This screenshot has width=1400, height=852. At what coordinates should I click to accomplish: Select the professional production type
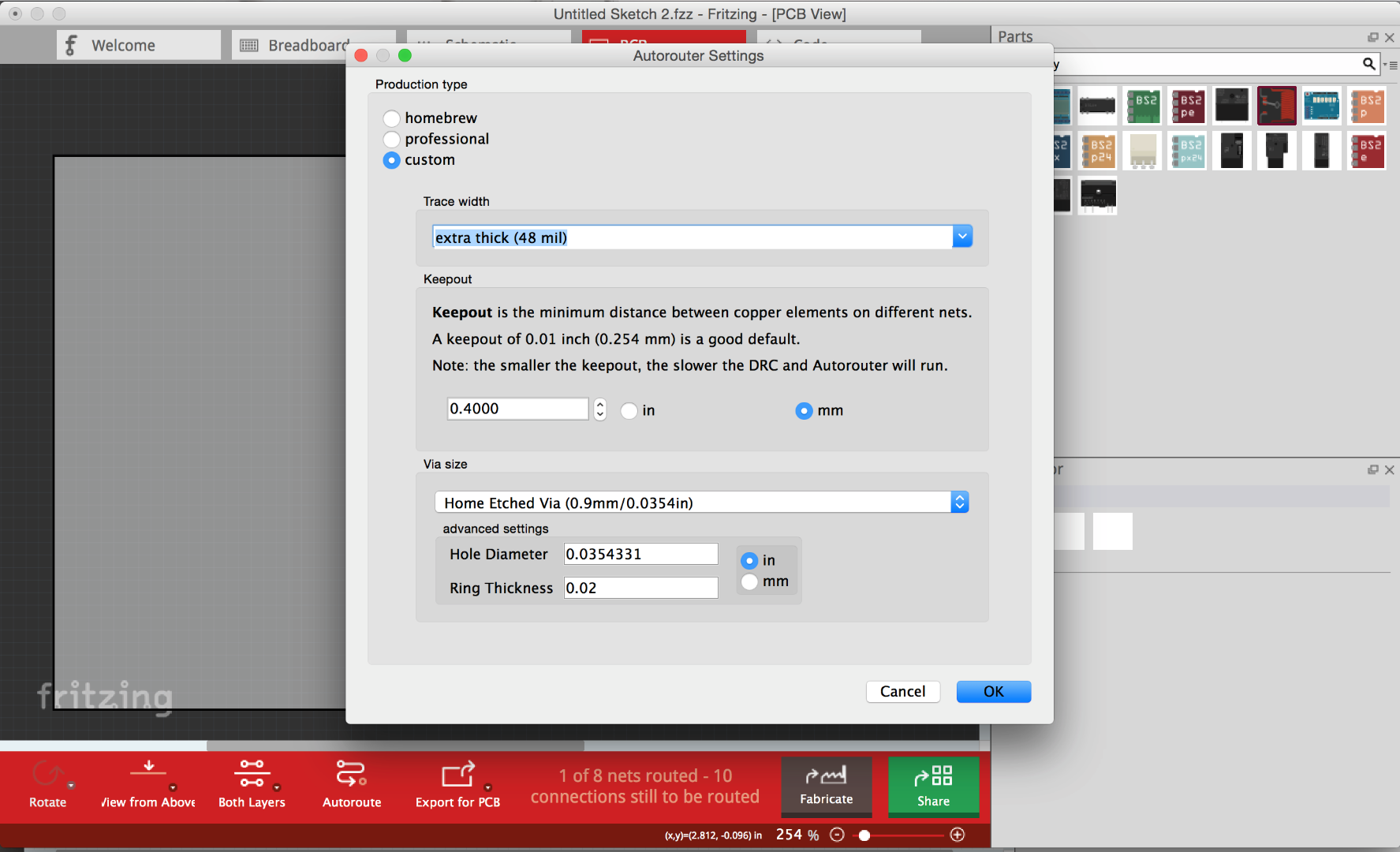pos(391,140)
